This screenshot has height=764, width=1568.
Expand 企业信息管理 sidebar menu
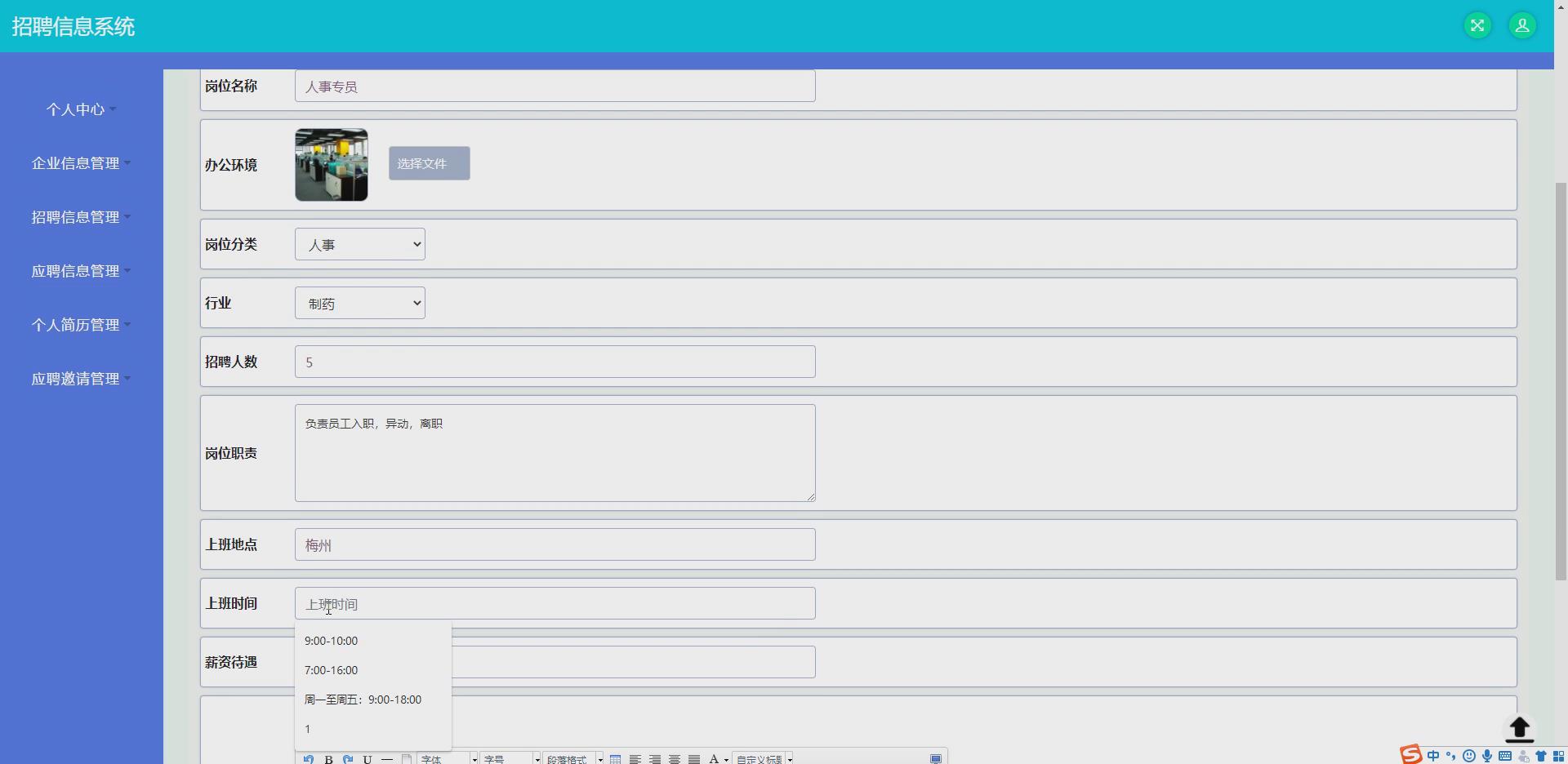pos(81,163)
